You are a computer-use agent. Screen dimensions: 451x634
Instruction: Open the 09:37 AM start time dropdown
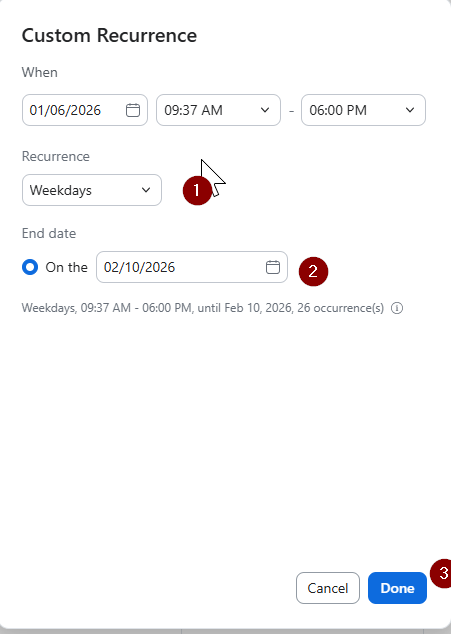pos(218,110)
